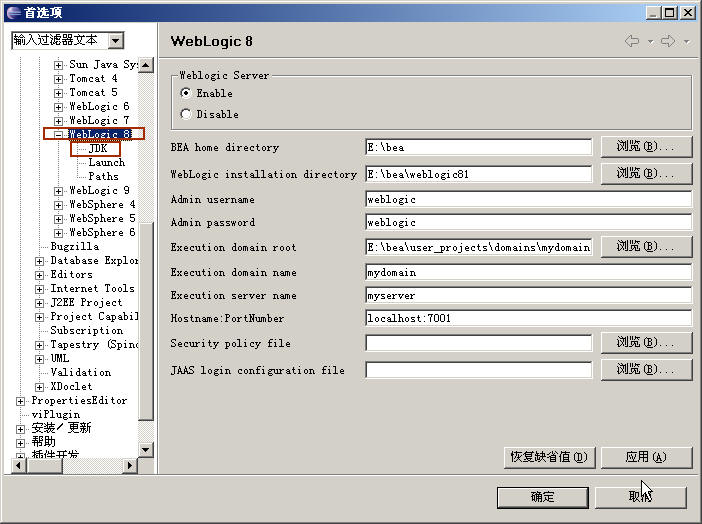702x524 pixels.
Task: Select Subscription tree item
Action: (x=86, y=330)
